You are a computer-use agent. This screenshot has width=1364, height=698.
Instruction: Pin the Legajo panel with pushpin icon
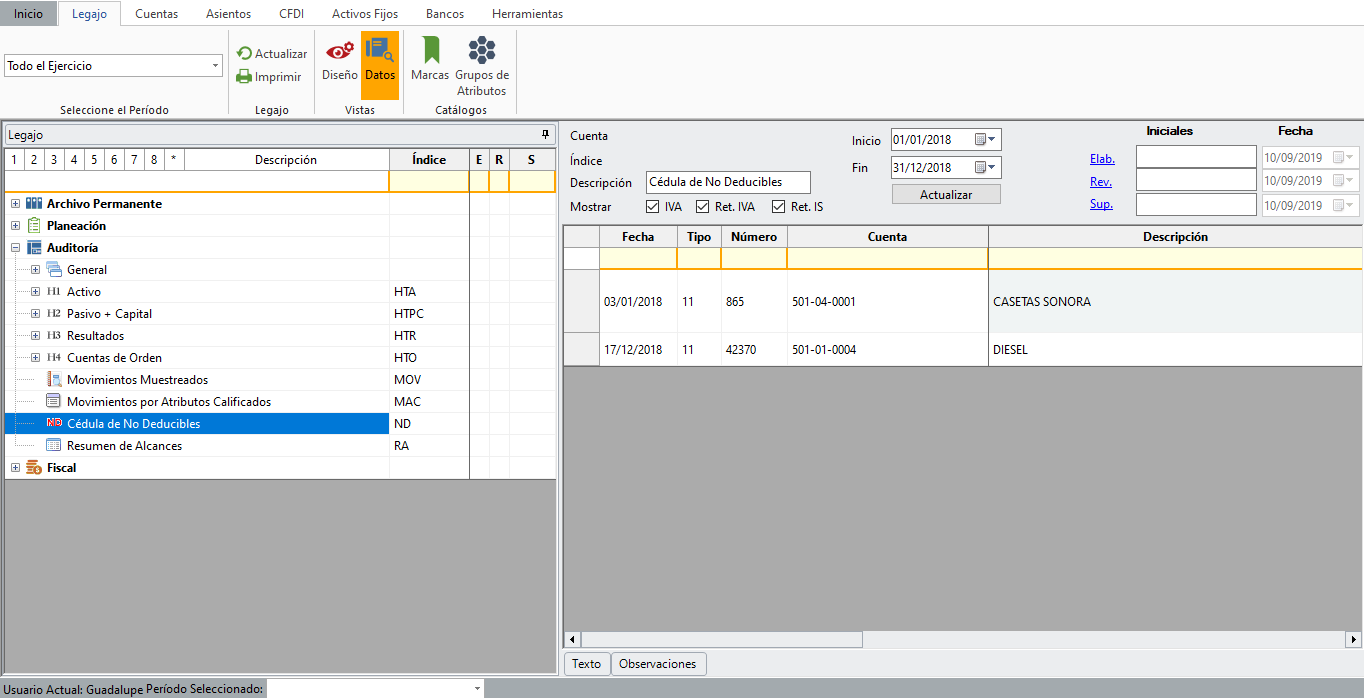[545, 134]
